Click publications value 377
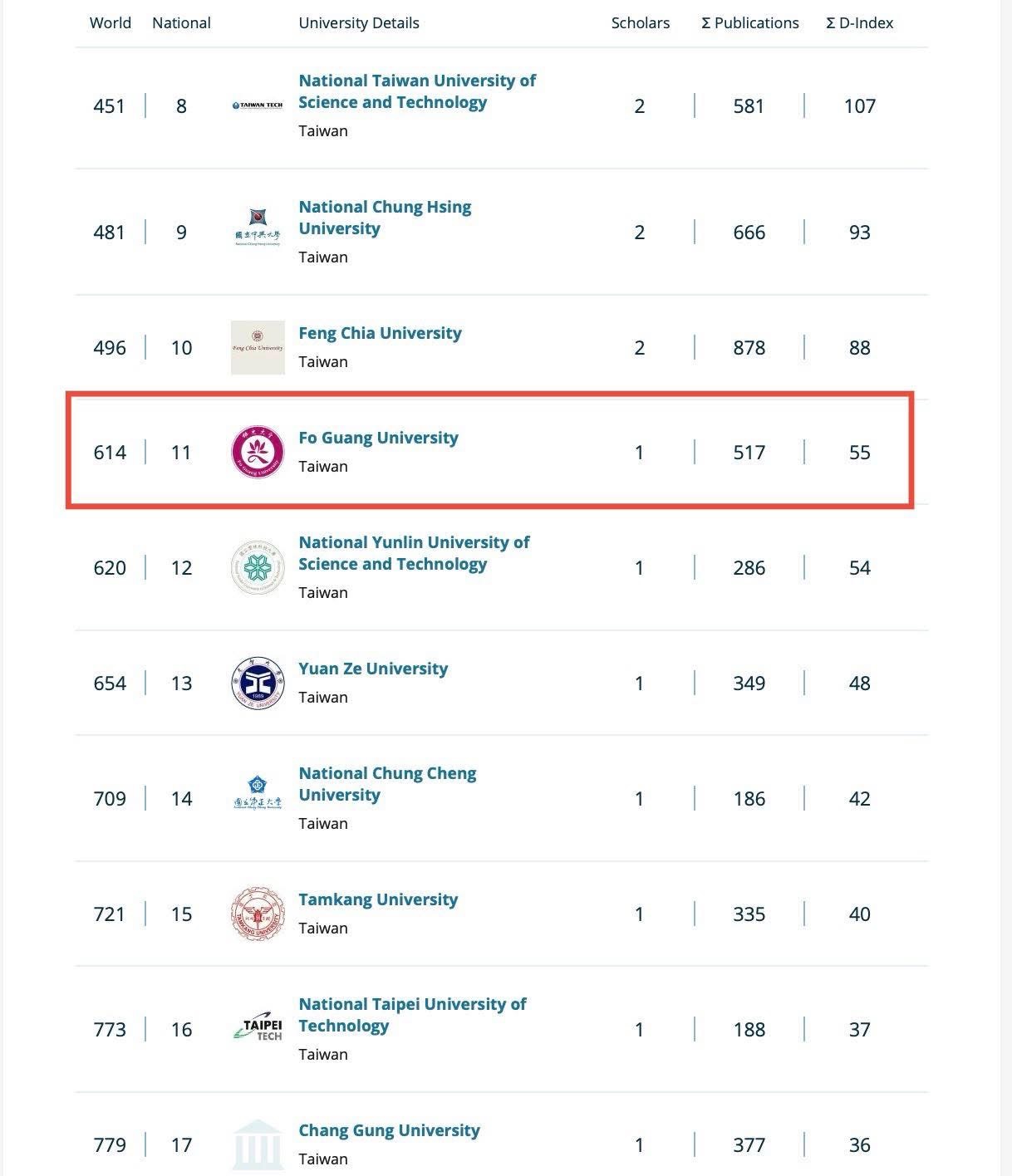The height and width of the screenshot is (1176, 1012). 749,1145
